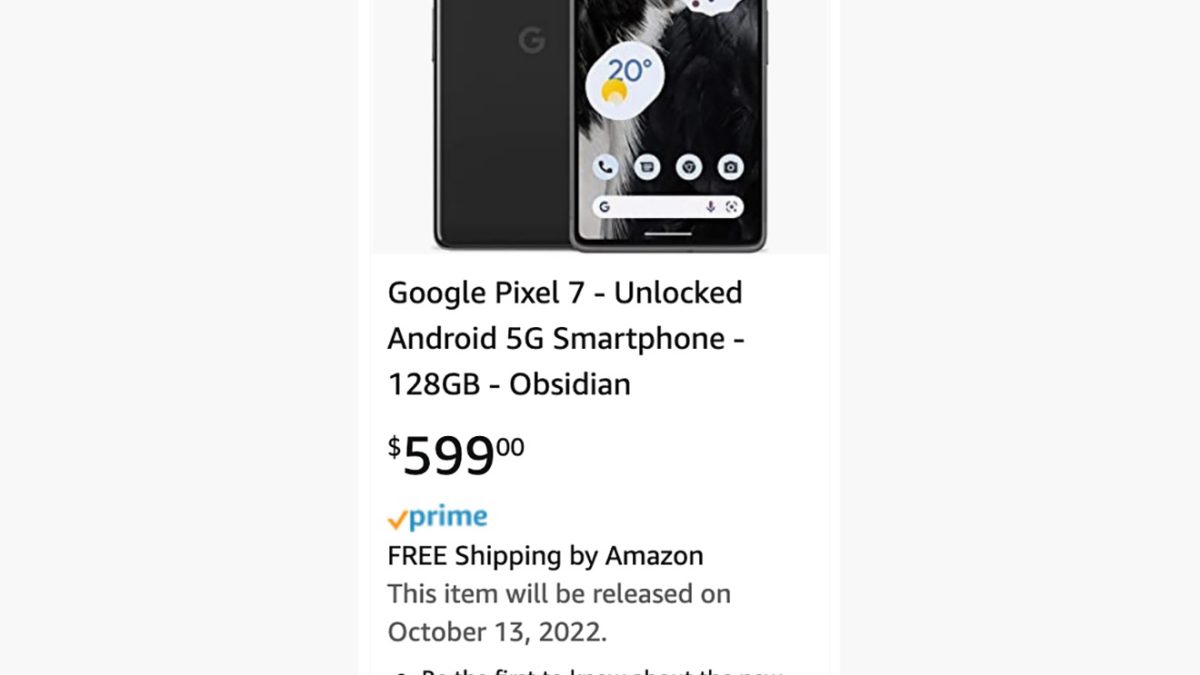Tap the Google Lens icon
The height and width of the screenshot is (675, 1200).
(732, 207)
